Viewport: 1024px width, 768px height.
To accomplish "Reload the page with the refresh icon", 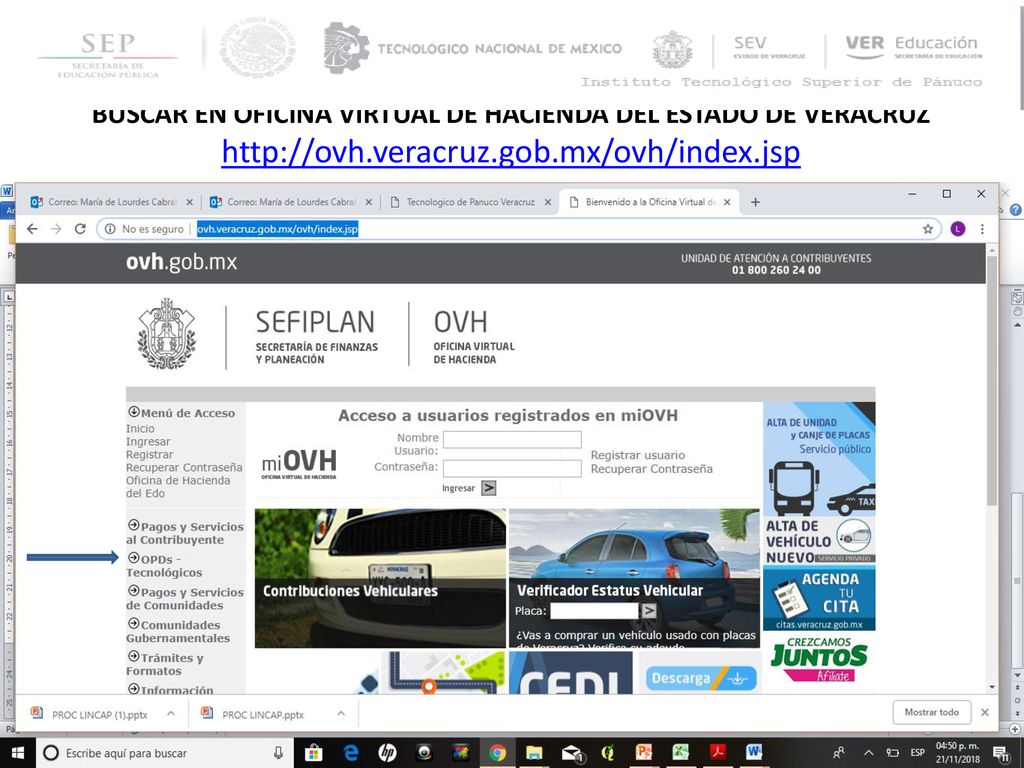I will [x=80, y=229].
